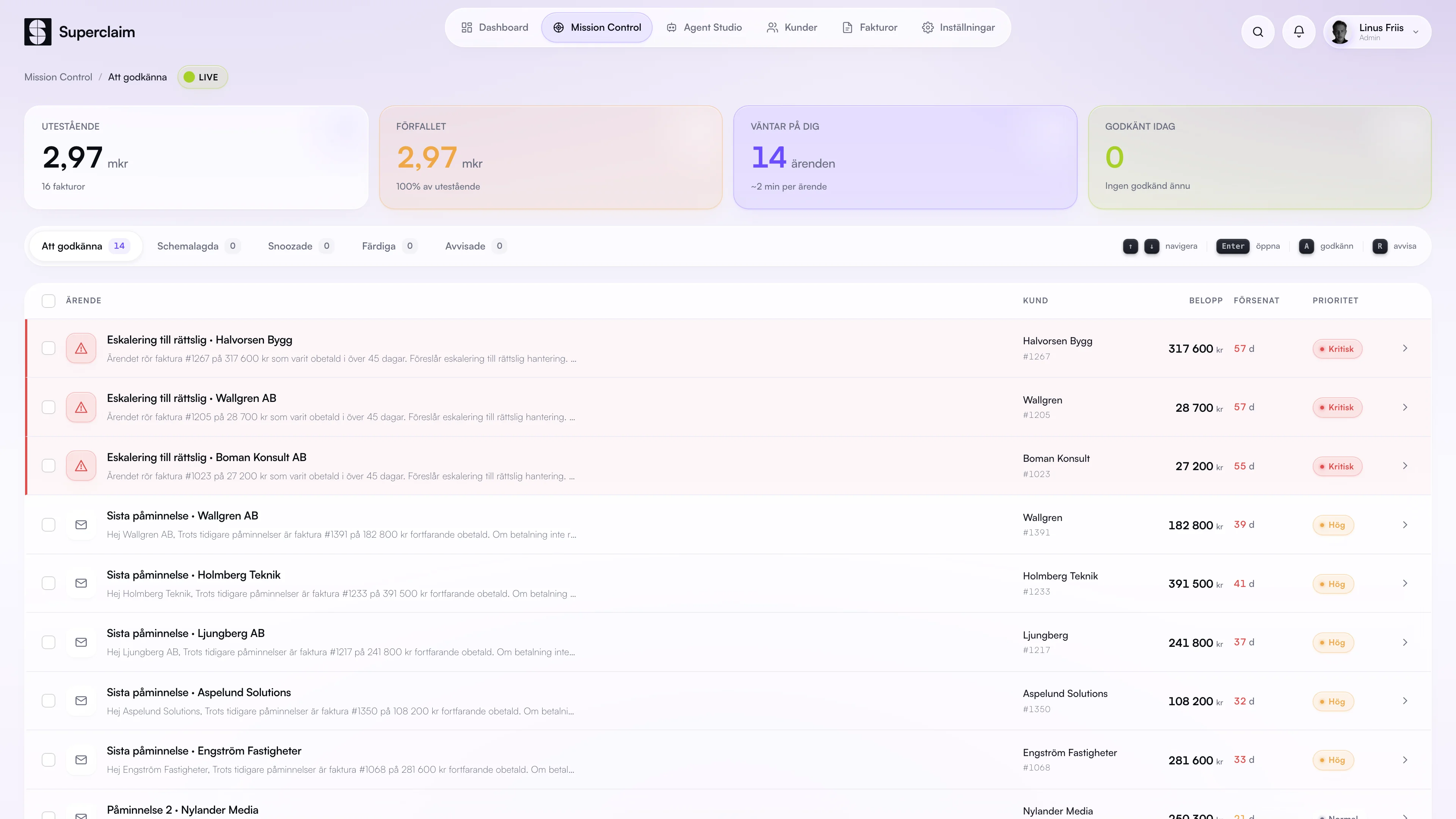The width and height of the screenshot is (1456, 819).
Task: Open the Utestående summary card
Action: [196, 157]
